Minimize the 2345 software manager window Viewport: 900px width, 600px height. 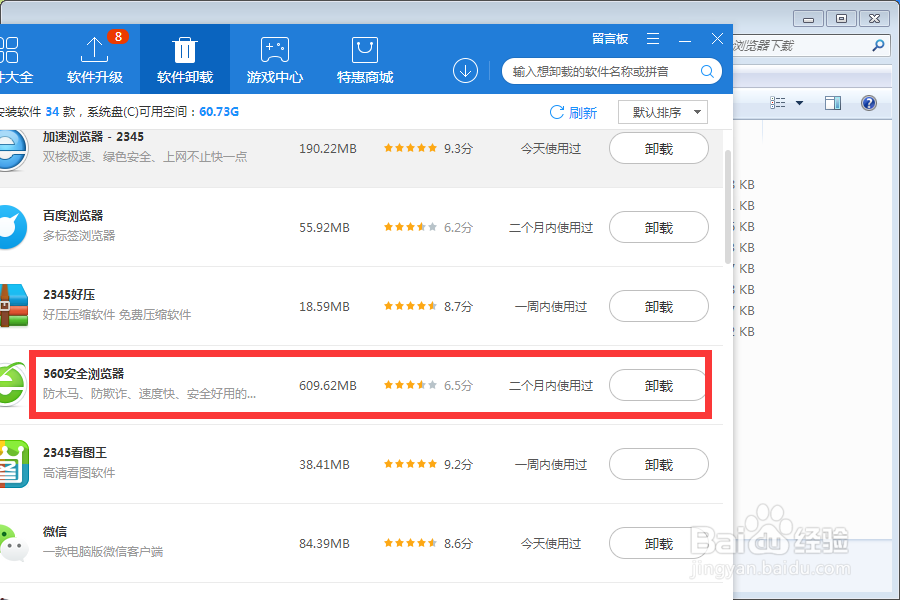click(685, 39)
